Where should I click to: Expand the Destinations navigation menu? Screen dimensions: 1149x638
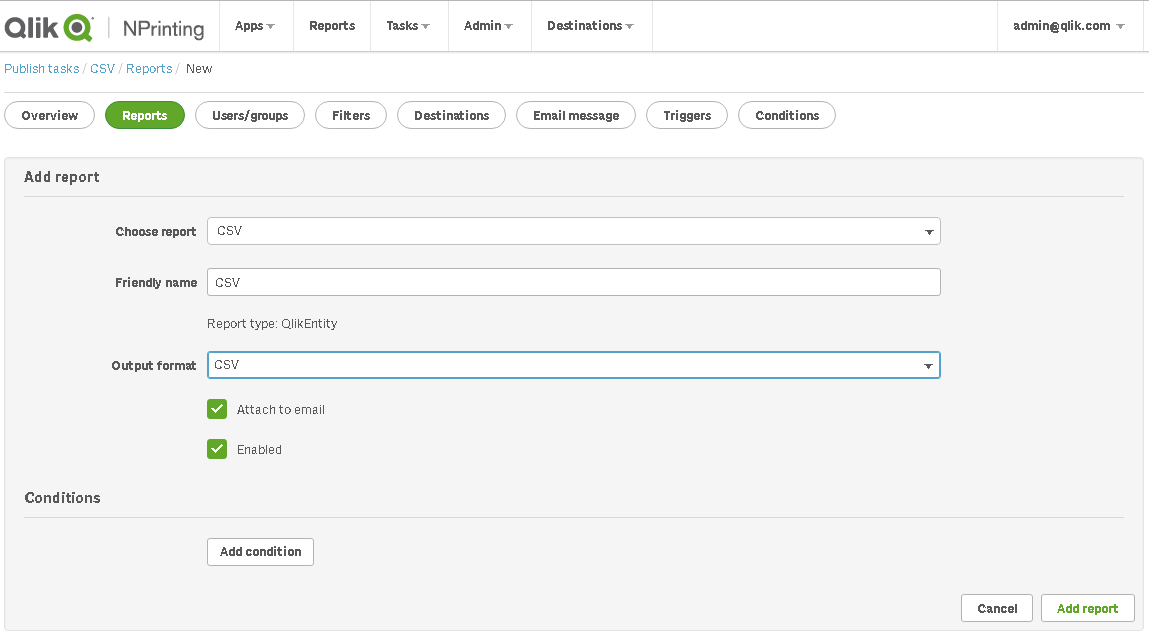590,26
